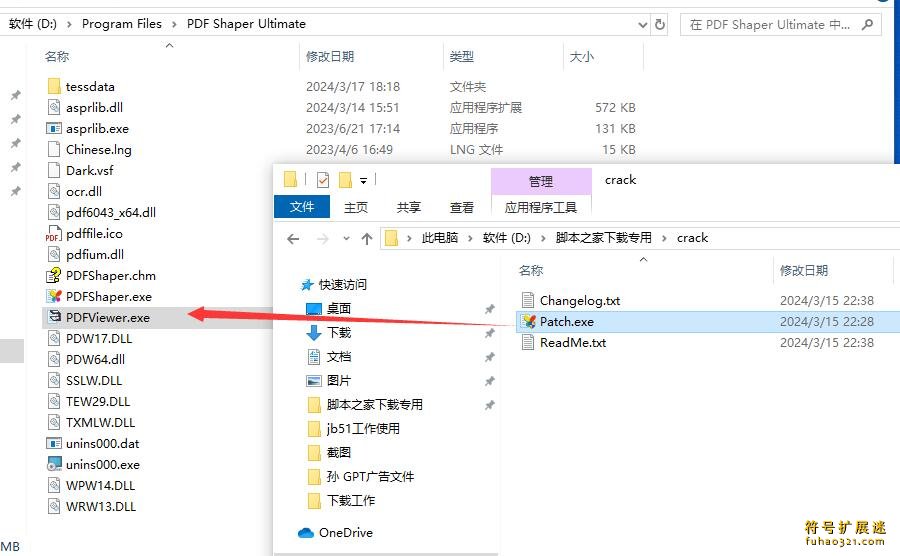Go up one folder level in crack window
The image size is (900, 556).
(367, 239)
